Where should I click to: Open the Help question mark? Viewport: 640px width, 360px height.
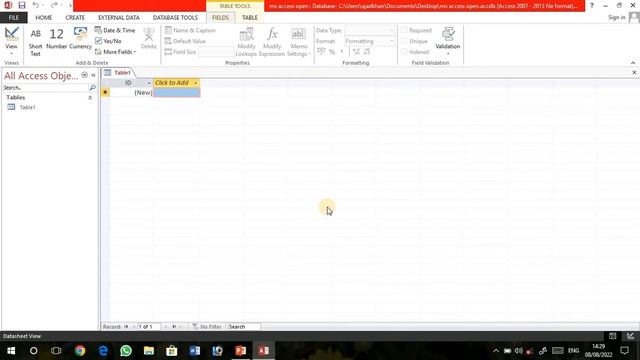tap(591, 5)
